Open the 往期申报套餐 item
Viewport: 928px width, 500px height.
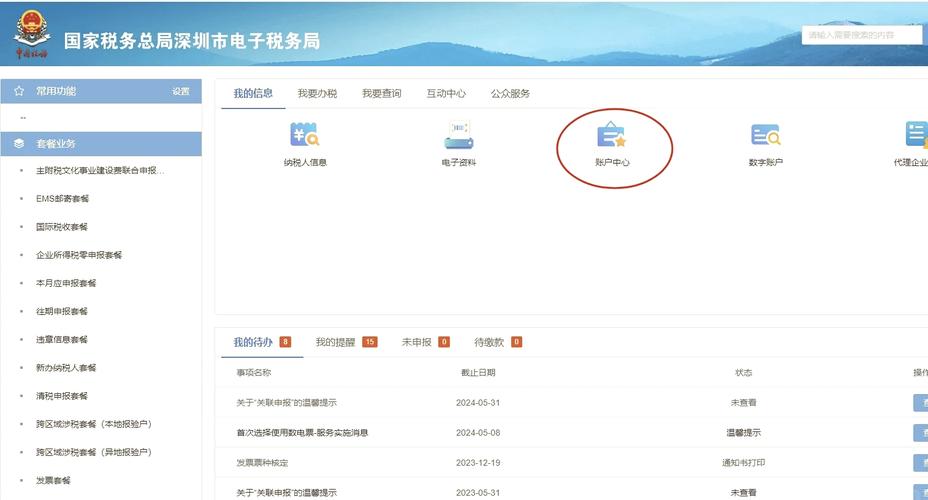click(62, 311)
